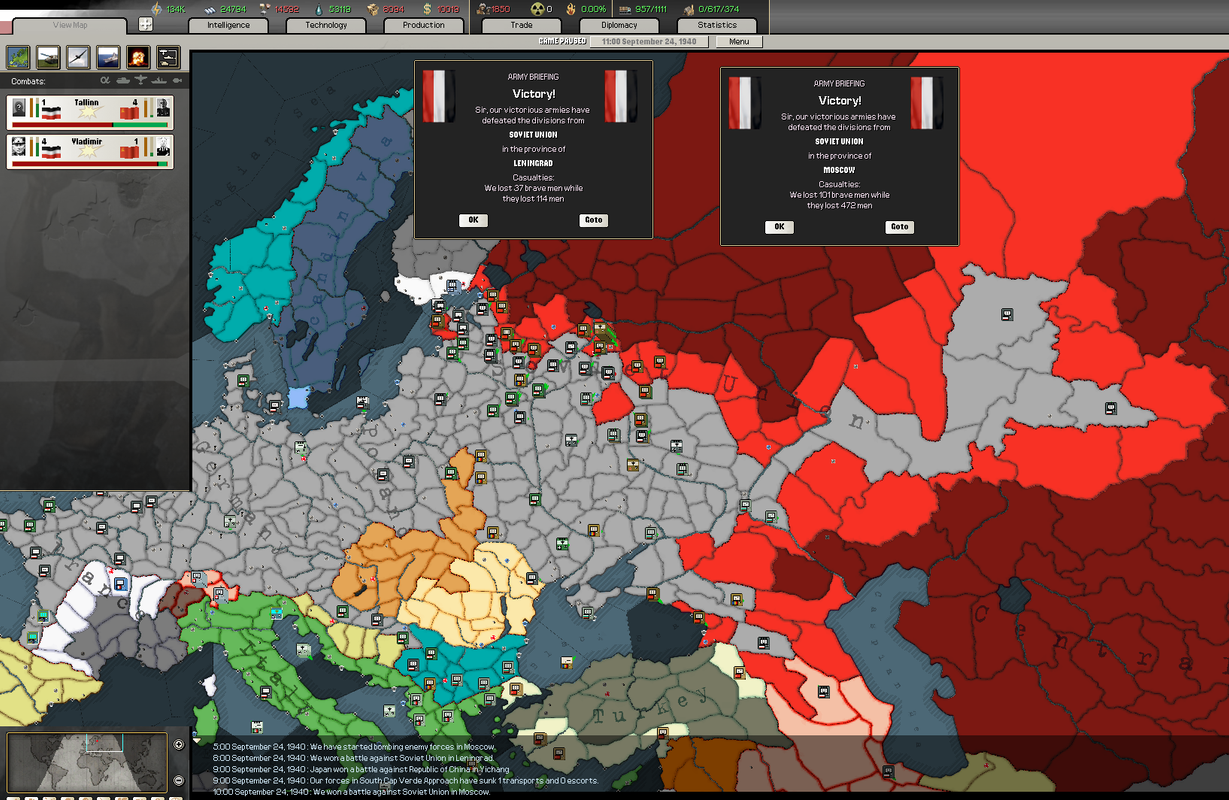Image resolution: width=1229 pixels, height=800 pixels.
Task: Click the crude oil drop icon
Action: pos(320,8)
